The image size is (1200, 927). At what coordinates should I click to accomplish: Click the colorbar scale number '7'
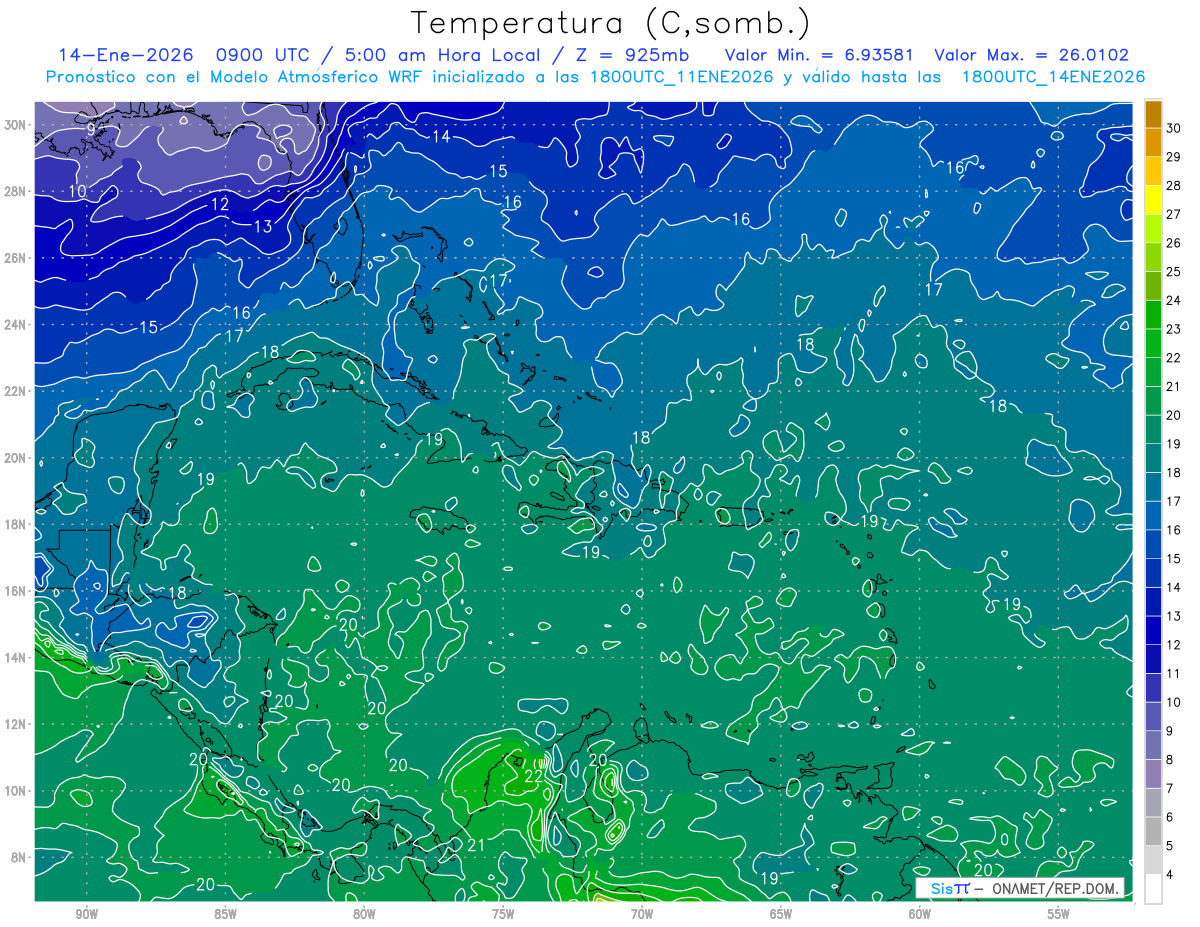1170,789
